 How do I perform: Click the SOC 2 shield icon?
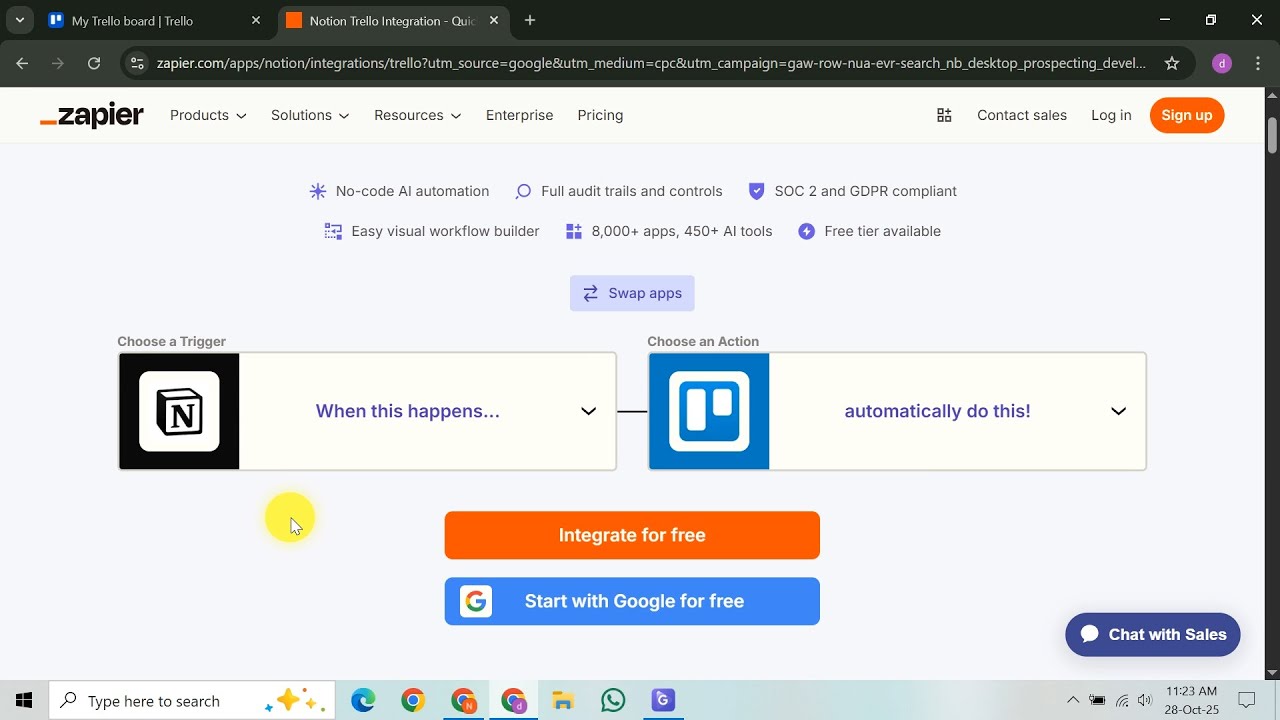pyautogui.click(x=756, y=191)
